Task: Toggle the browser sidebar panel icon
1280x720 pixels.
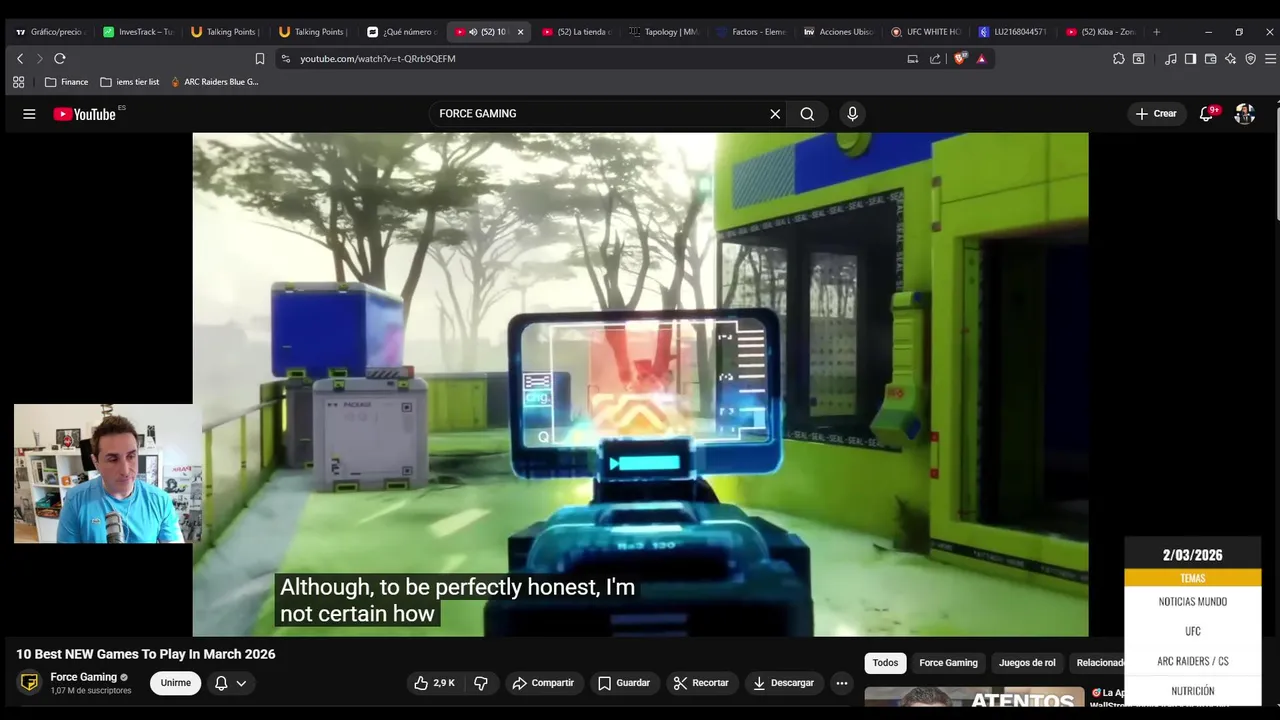Action: pyautogui.click(x=1190, y=59)
